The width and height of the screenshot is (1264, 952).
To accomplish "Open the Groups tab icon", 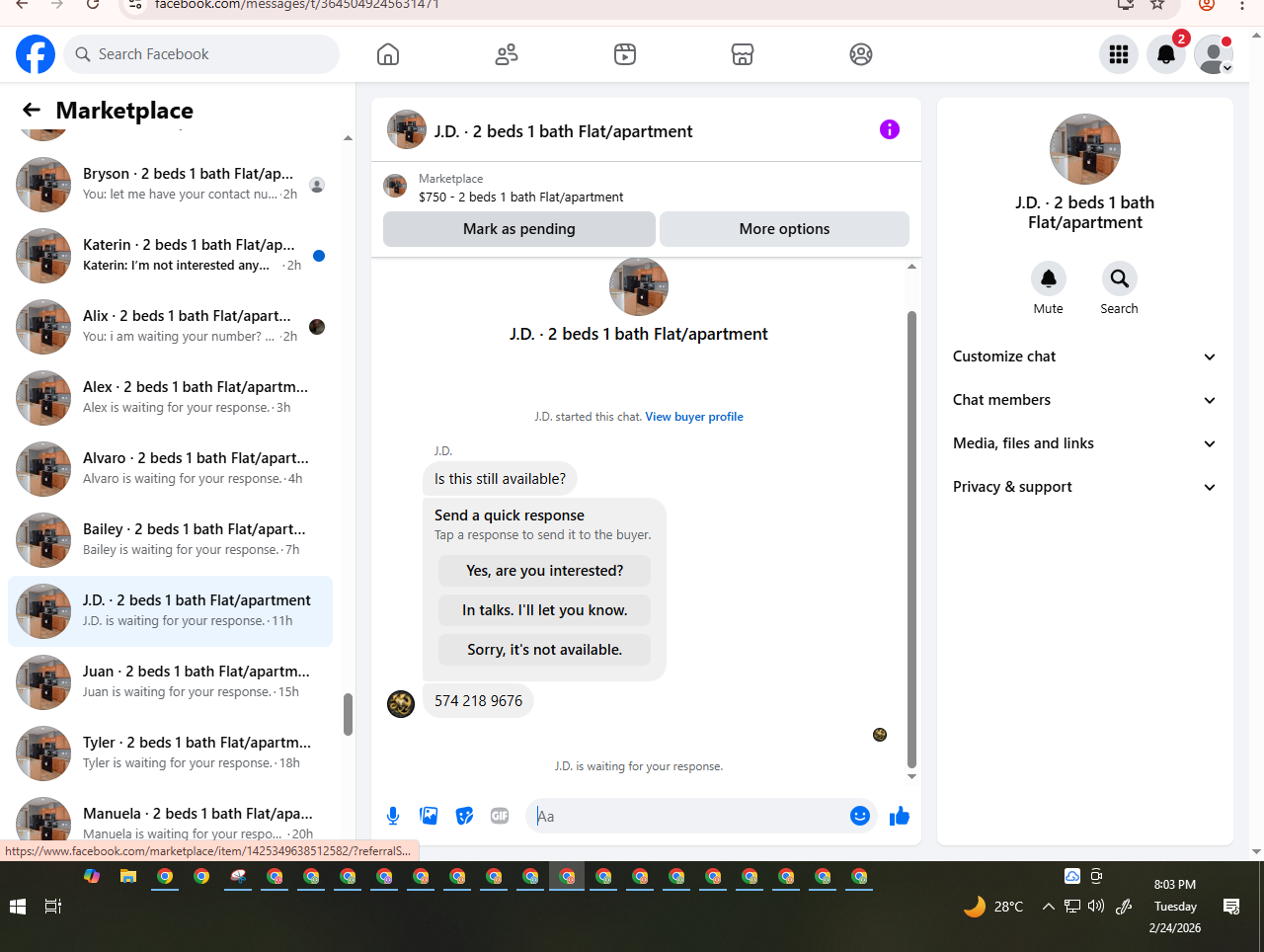I will [861, 54].
